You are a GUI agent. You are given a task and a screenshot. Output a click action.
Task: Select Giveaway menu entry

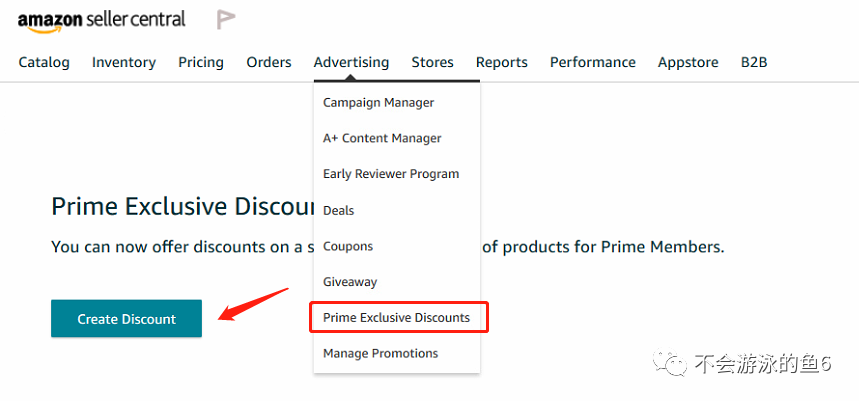pos(350,282)
